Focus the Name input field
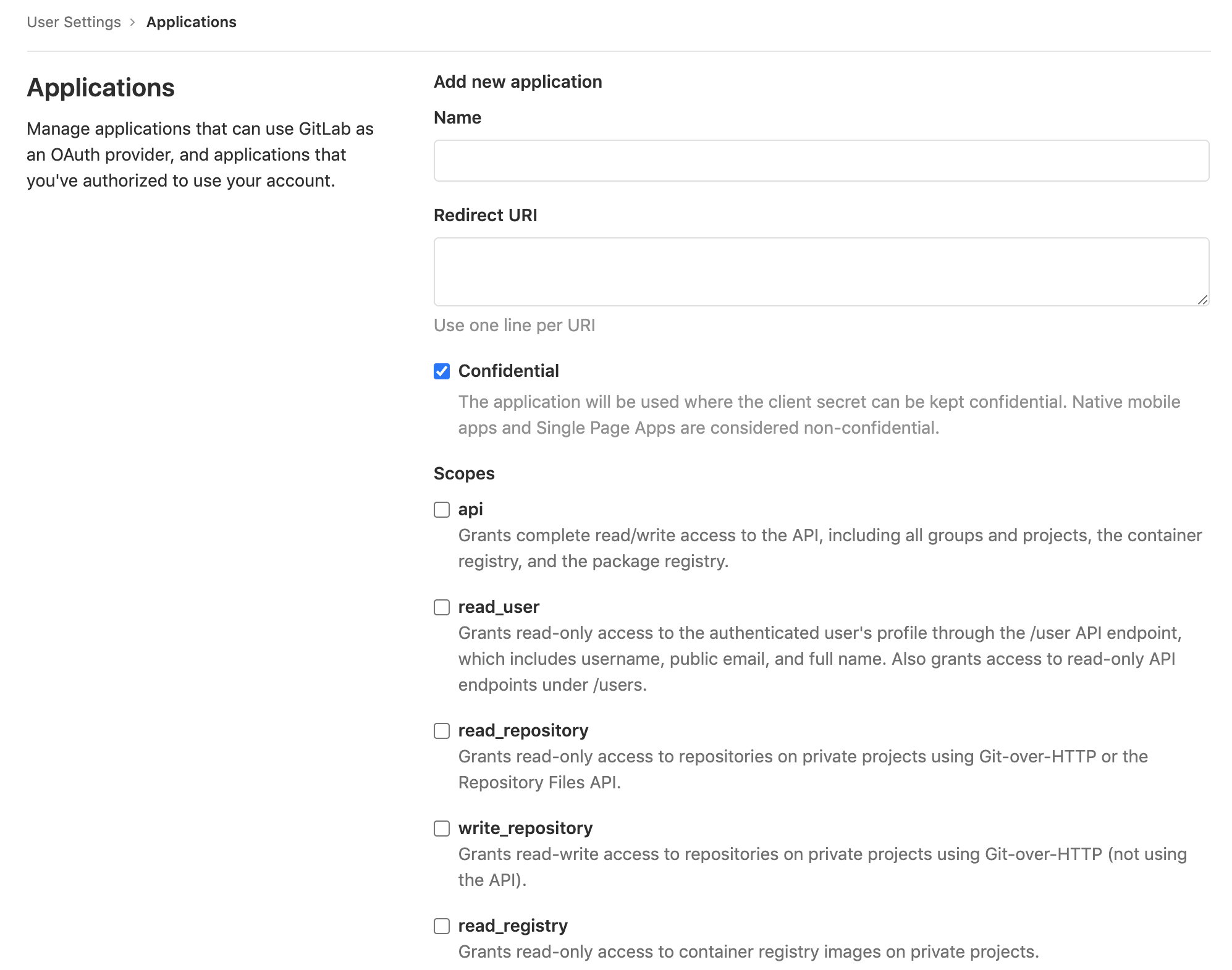The image size is (1232, 970). [x=821, y=161]
